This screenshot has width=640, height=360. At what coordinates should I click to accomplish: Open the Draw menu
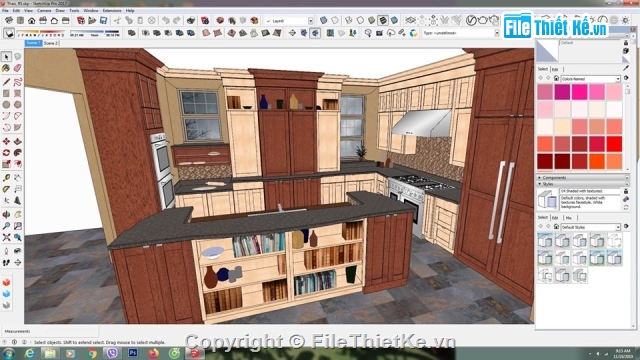[x=60, y=11]
